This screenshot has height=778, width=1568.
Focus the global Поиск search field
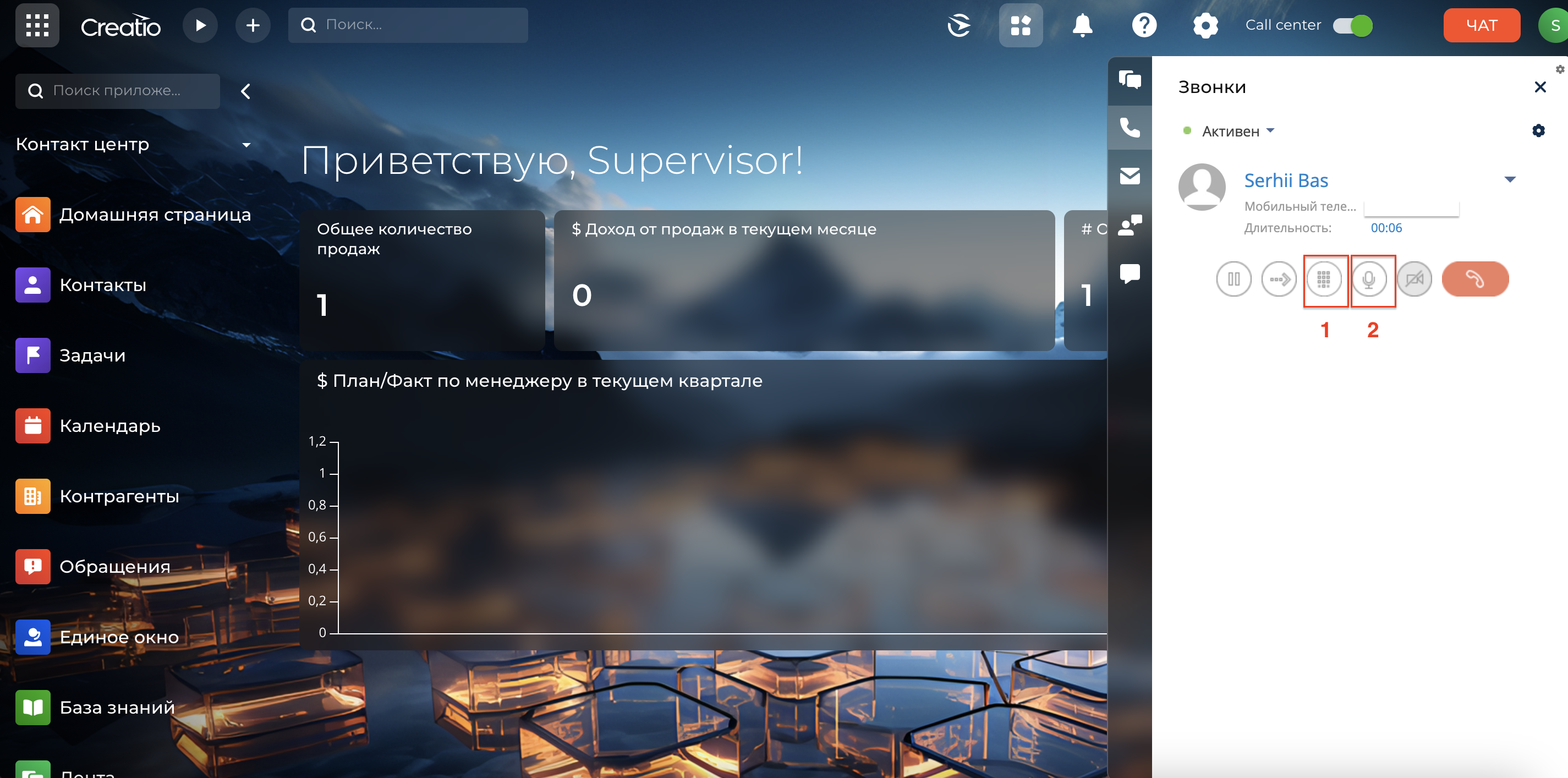pos(408,25)
